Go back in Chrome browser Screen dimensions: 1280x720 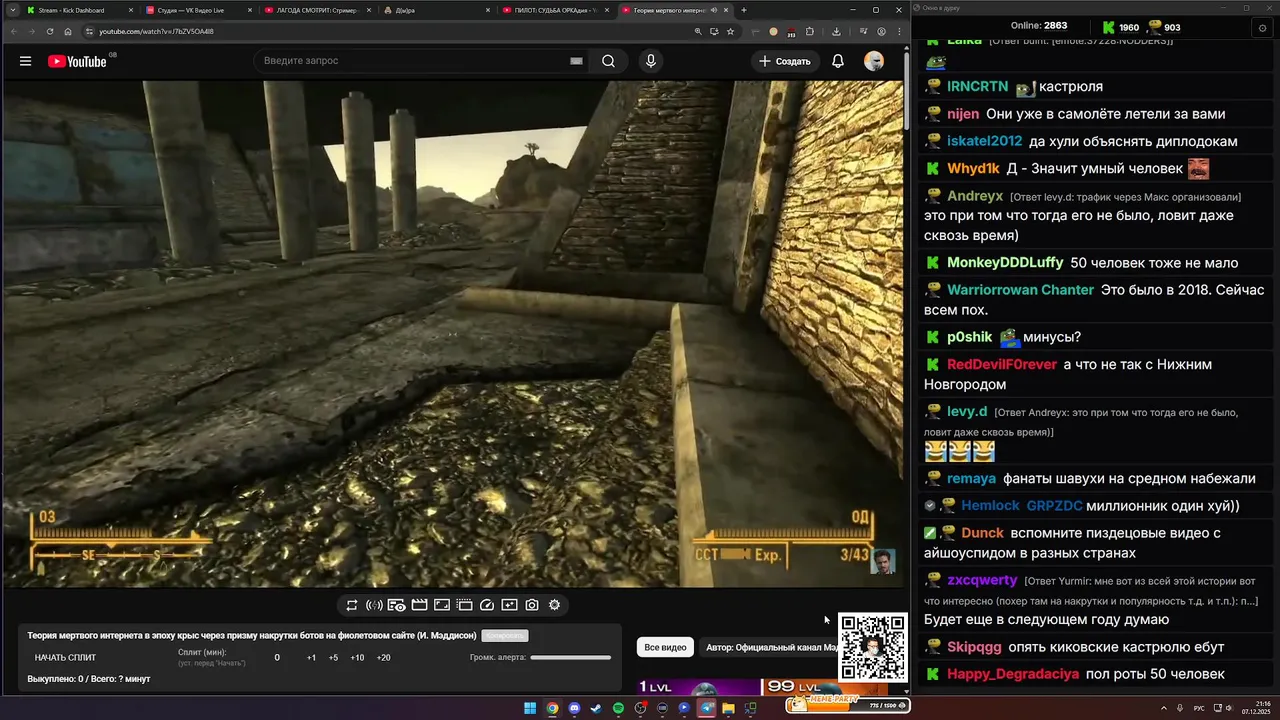tap(12, 31)
